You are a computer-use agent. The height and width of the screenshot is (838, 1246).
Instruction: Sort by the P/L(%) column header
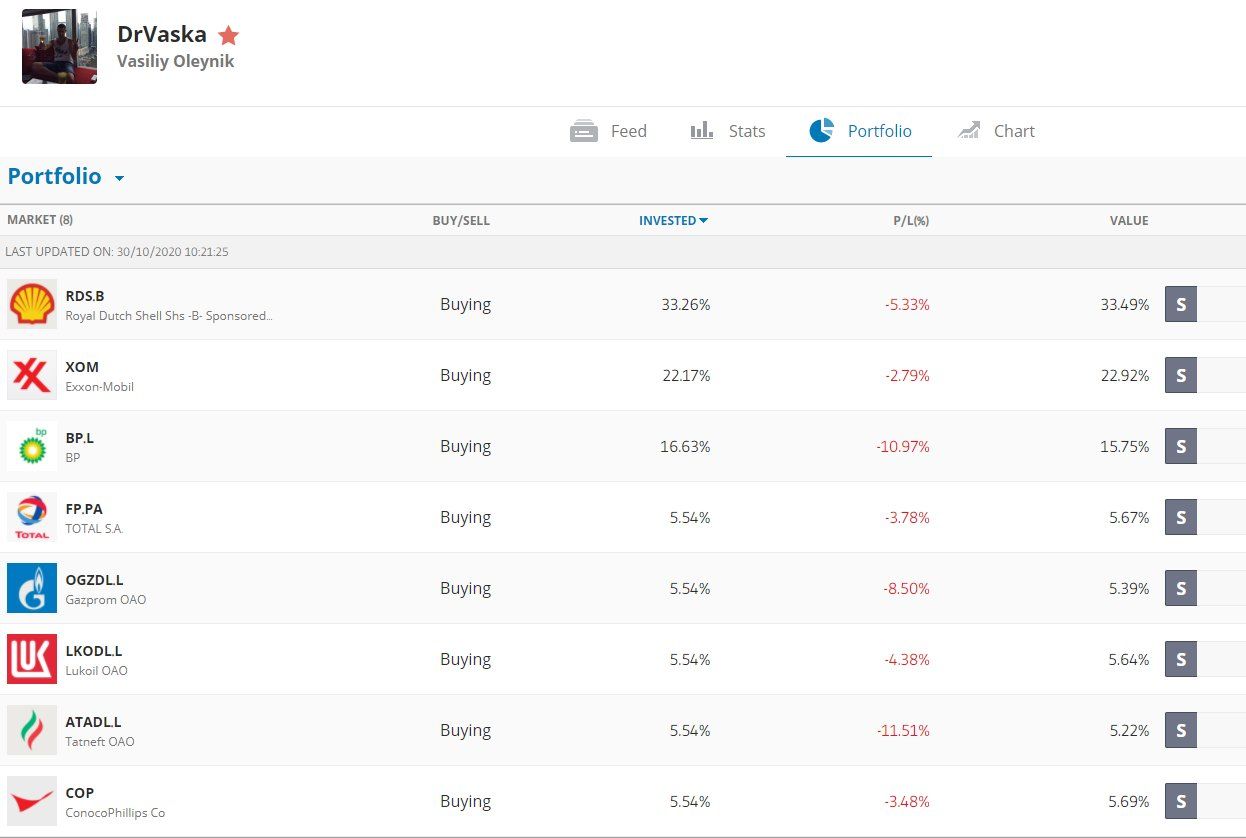coord(911,221)
